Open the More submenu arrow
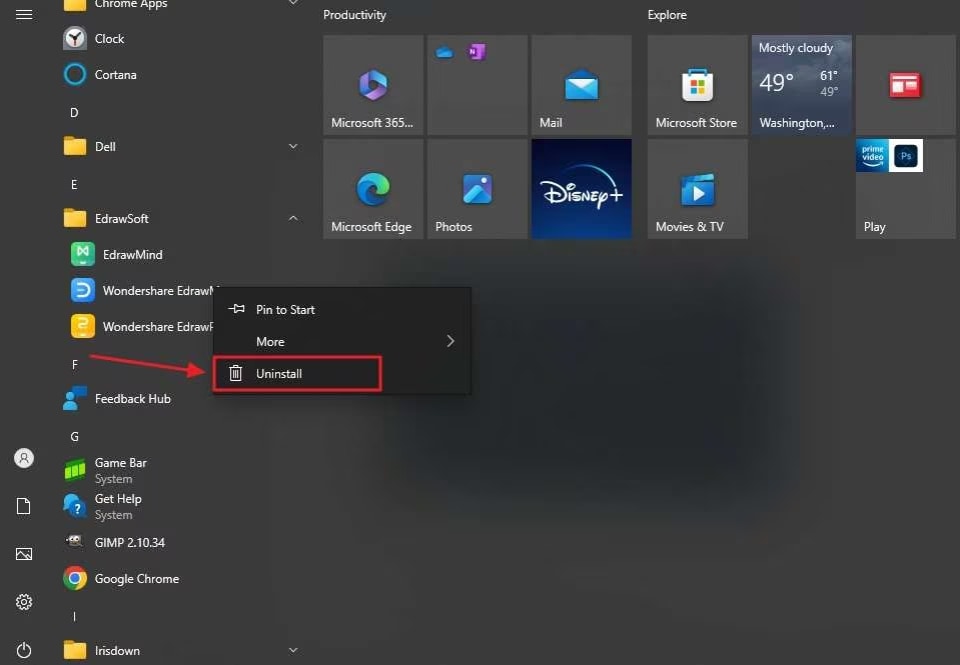 451,341
